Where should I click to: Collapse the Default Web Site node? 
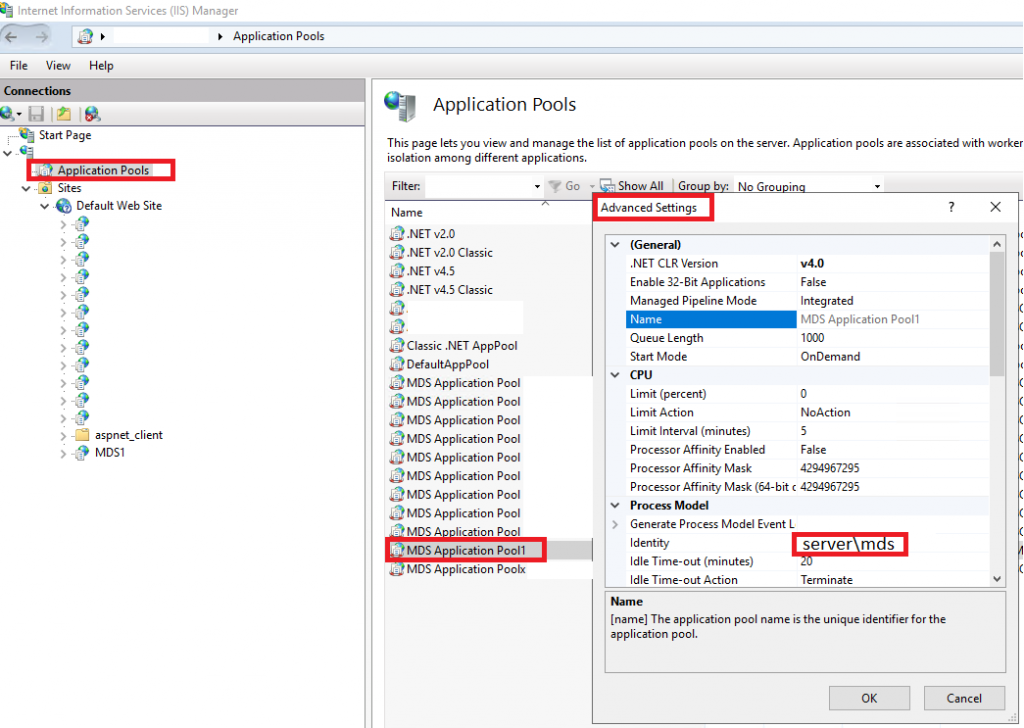(44, 206)
